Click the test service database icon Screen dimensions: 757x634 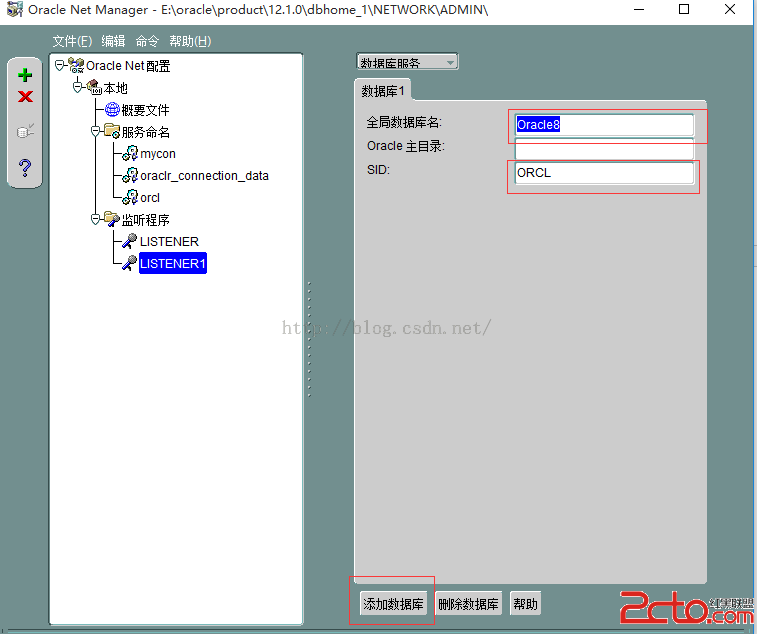click(25, 131)
